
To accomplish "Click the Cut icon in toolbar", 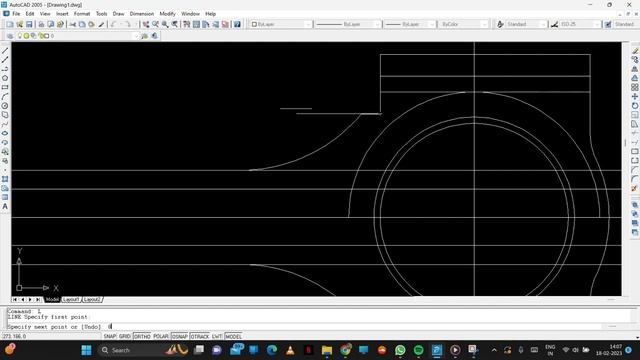I will pos(73,24).
